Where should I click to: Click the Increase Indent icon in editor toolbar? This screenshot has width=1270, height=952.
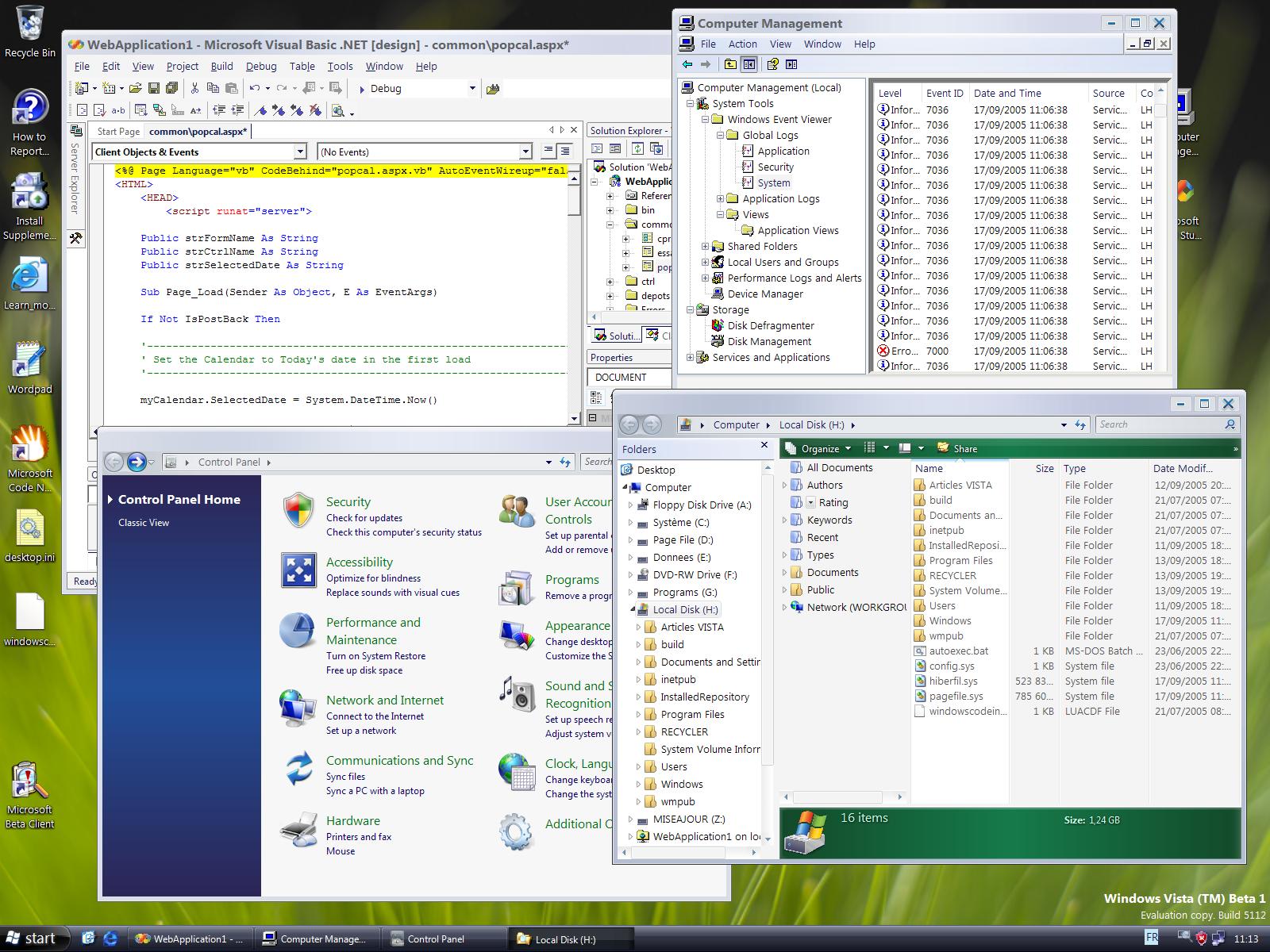pyautogui.click(x=237, y=110)
